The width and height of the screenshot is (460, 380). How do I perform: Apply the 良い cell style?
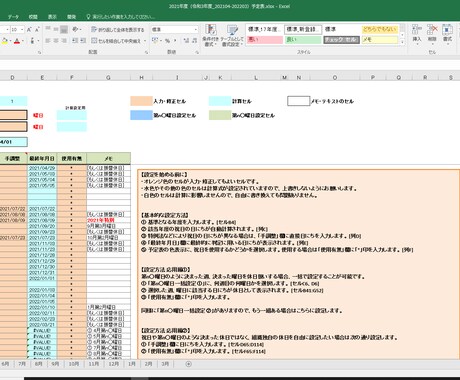[303, 40]
